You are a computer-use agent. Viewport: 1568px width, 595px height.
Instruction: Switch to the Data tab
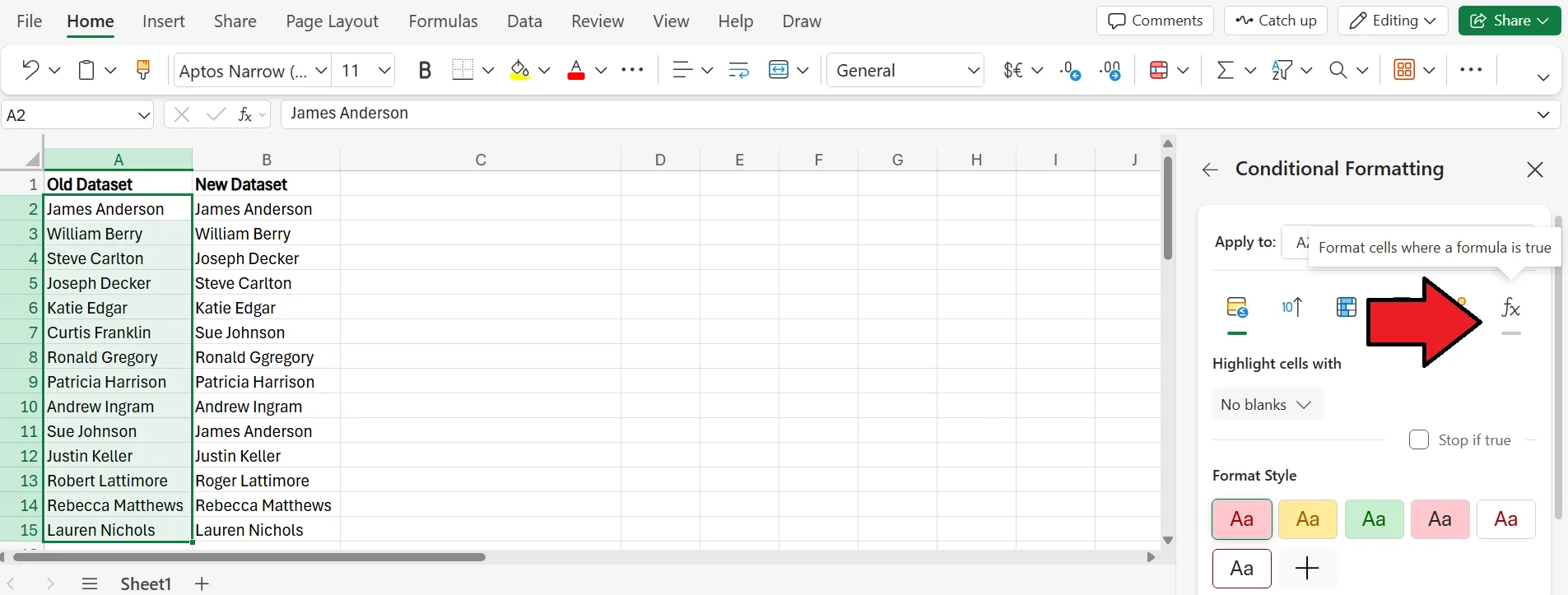tap(524, 21)
